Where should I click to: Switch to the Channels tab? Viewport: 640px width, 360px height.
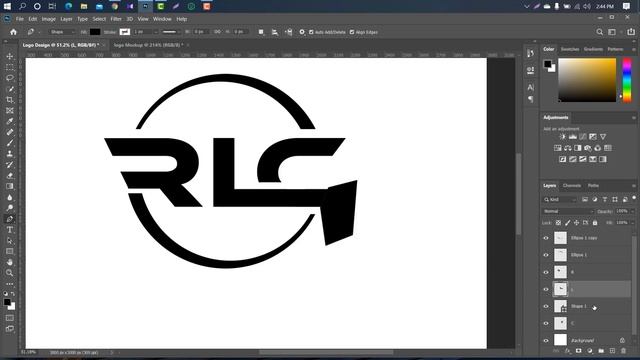pos(572,186)
